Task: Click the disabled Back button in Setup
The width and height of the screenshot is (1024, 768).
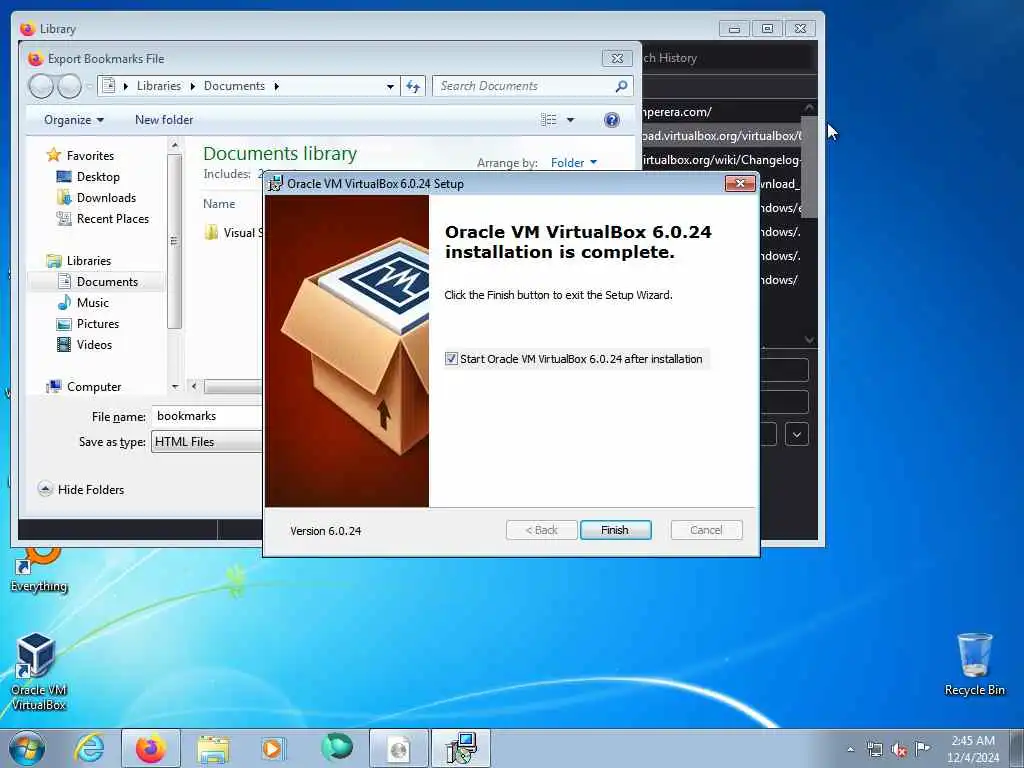Action: pos(541,530)
